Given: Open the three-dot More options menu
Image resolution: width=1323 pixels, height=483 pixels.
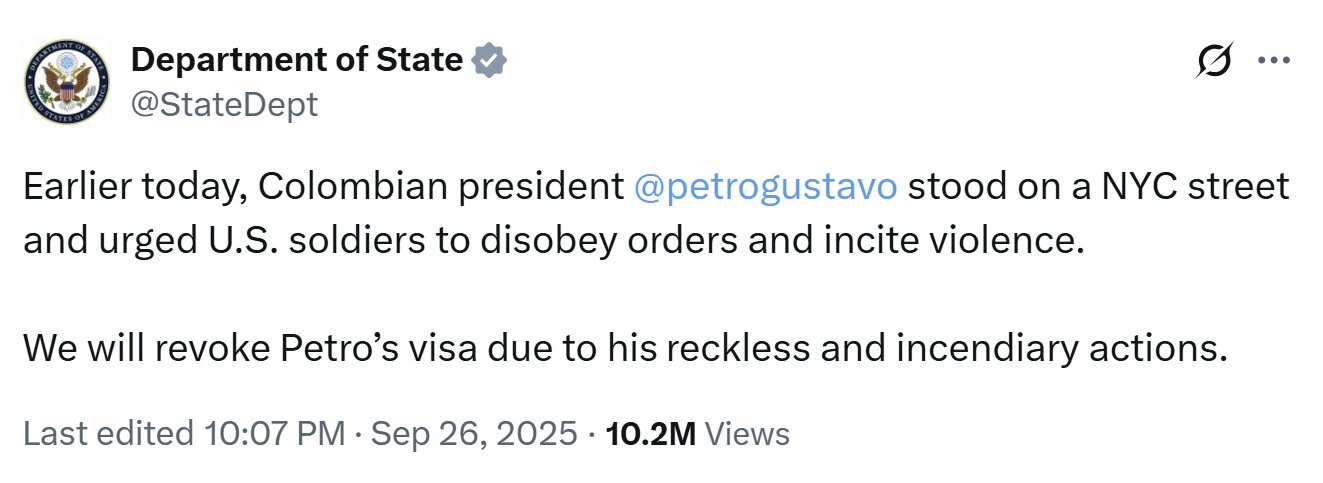Looking at the screenshot, I should [x=1273, y=60].
